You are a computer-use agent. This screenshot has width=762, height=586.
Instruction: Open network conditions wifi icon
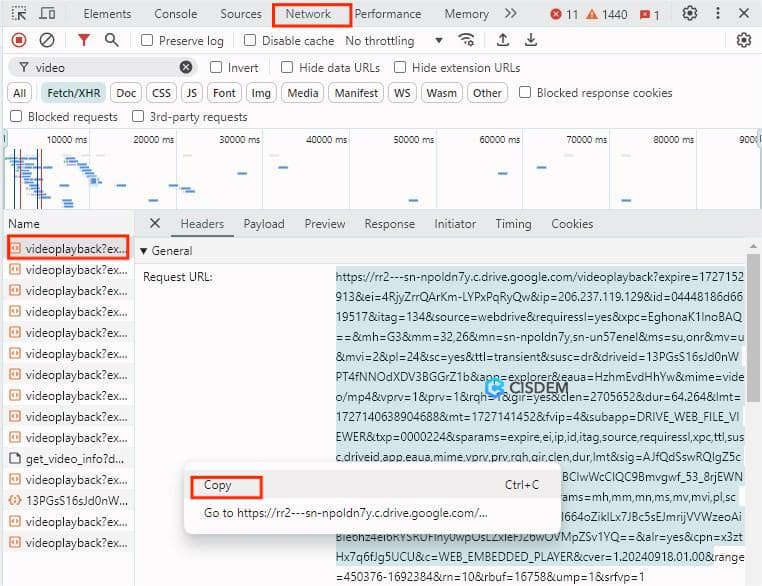pyautogui.click(x=467, y=40)
